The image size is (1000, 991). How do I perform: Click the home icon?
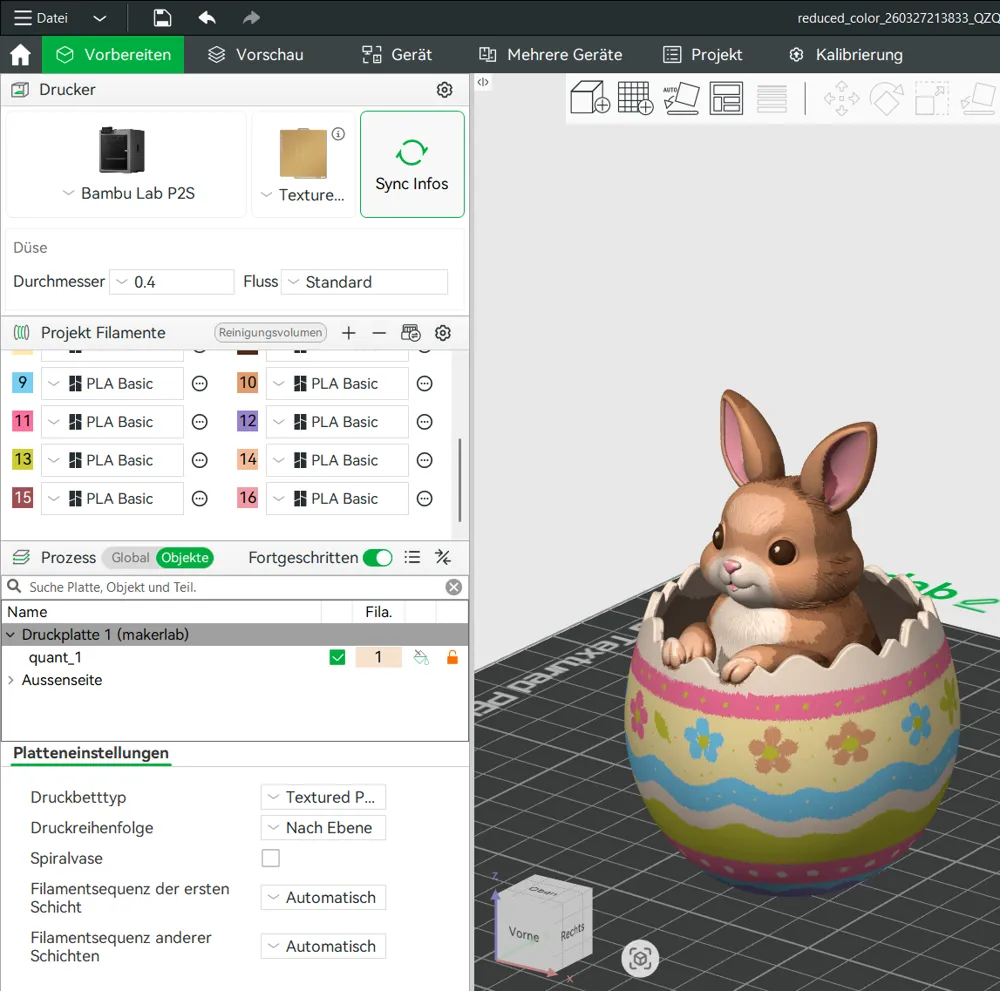click(x=20, y=55)
